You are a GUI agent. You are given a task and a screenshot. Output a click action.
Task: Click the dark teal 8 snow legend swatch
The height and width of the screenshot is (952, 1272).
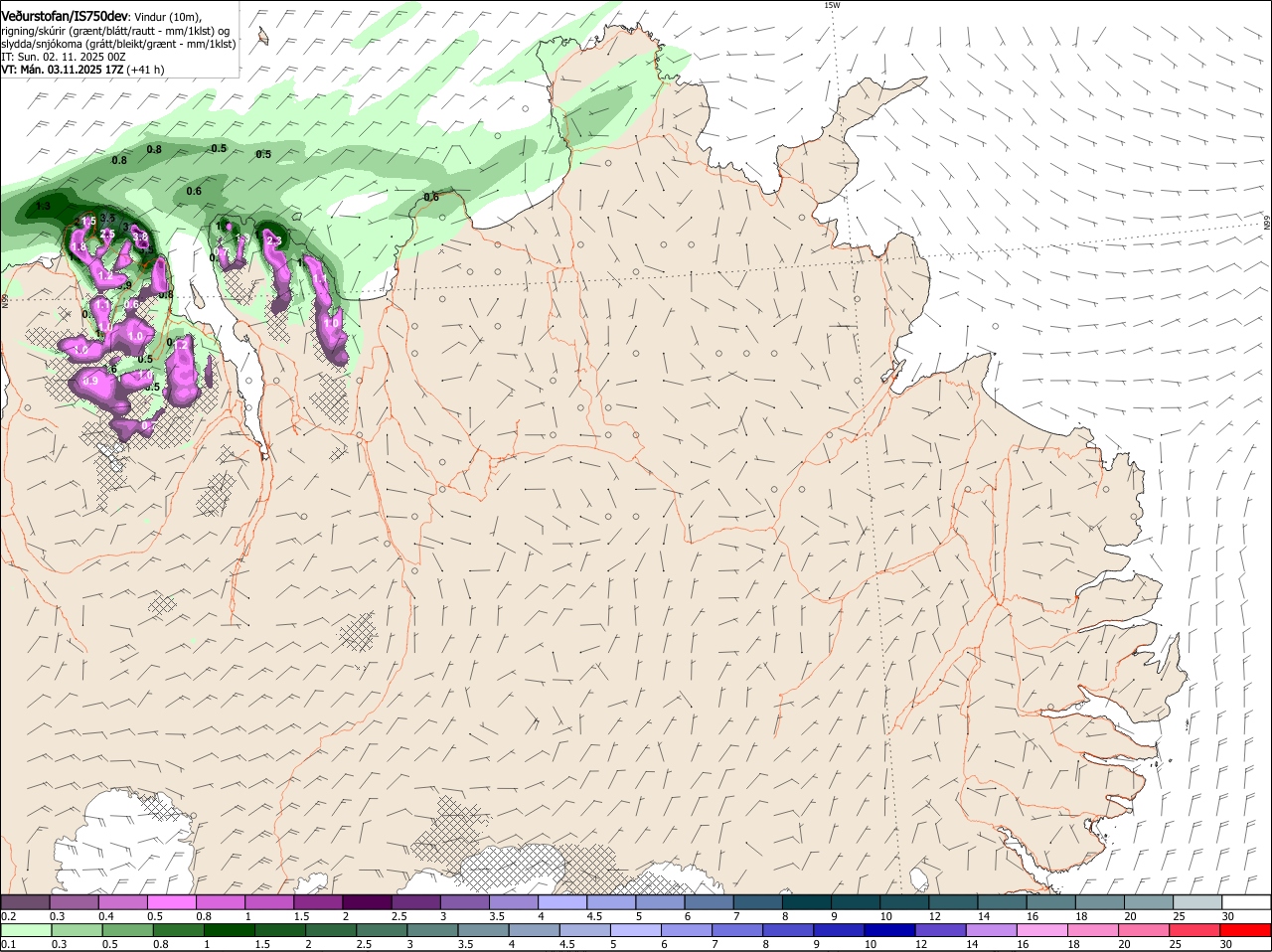pos(808,902)
